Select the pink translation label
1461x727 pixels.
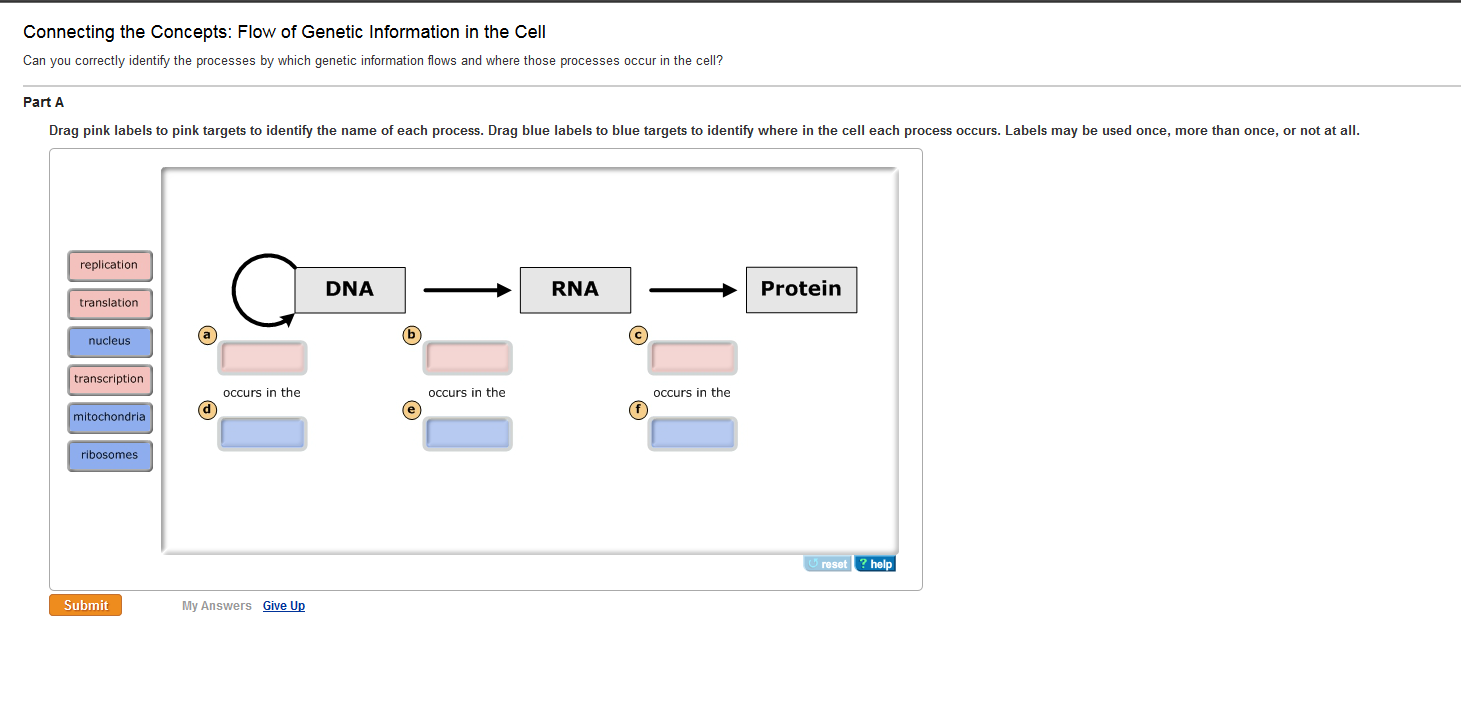coord(110,303)
